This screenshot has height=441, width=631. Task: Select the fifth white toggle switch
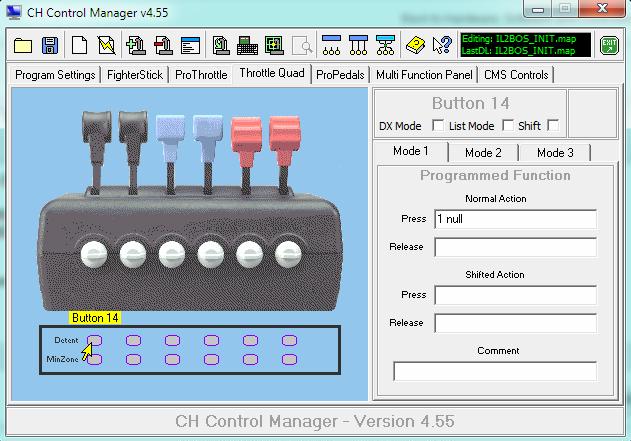(250, 255)
